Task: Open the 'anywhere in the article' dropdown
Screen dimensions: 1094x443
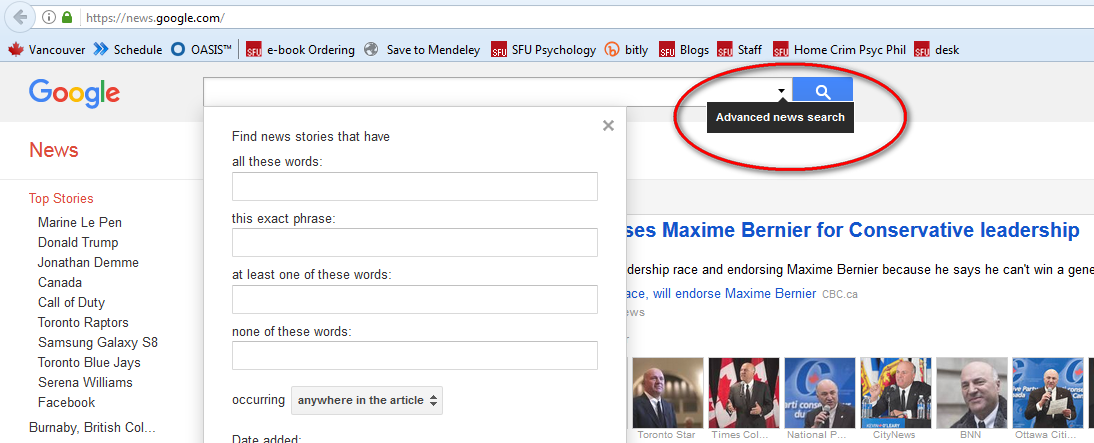Action: pos(367,400)
